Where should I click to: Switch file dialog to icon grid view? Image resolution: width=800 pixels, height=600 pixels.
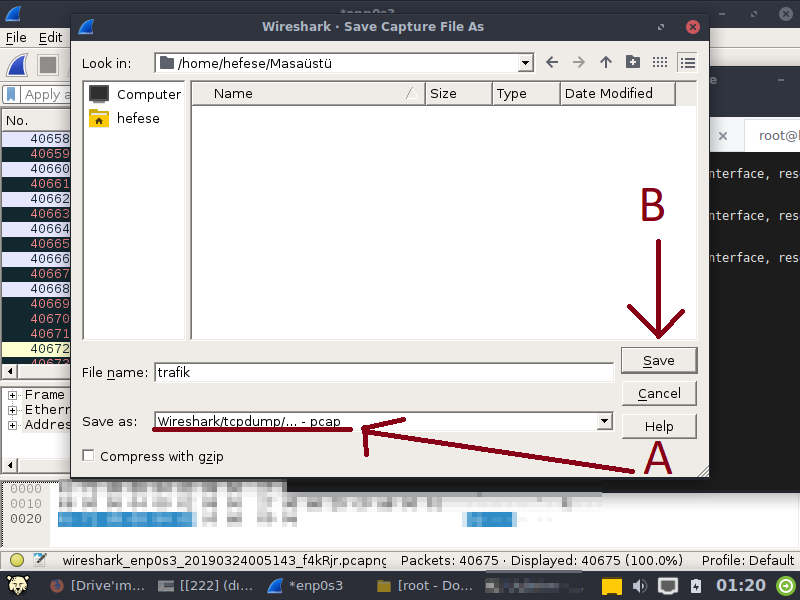click(660, 62)
